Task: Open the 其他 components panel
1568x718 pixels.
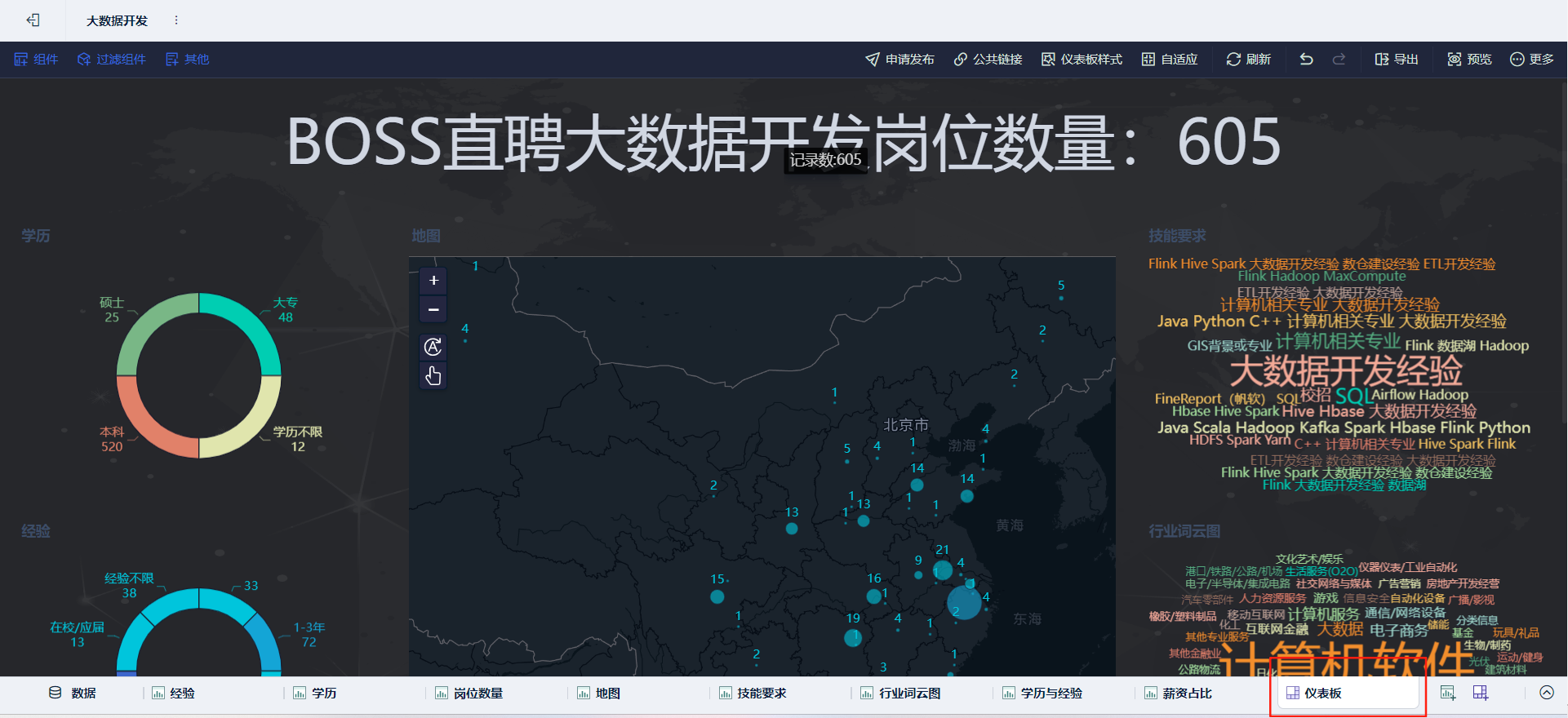Action: point(188,60)
